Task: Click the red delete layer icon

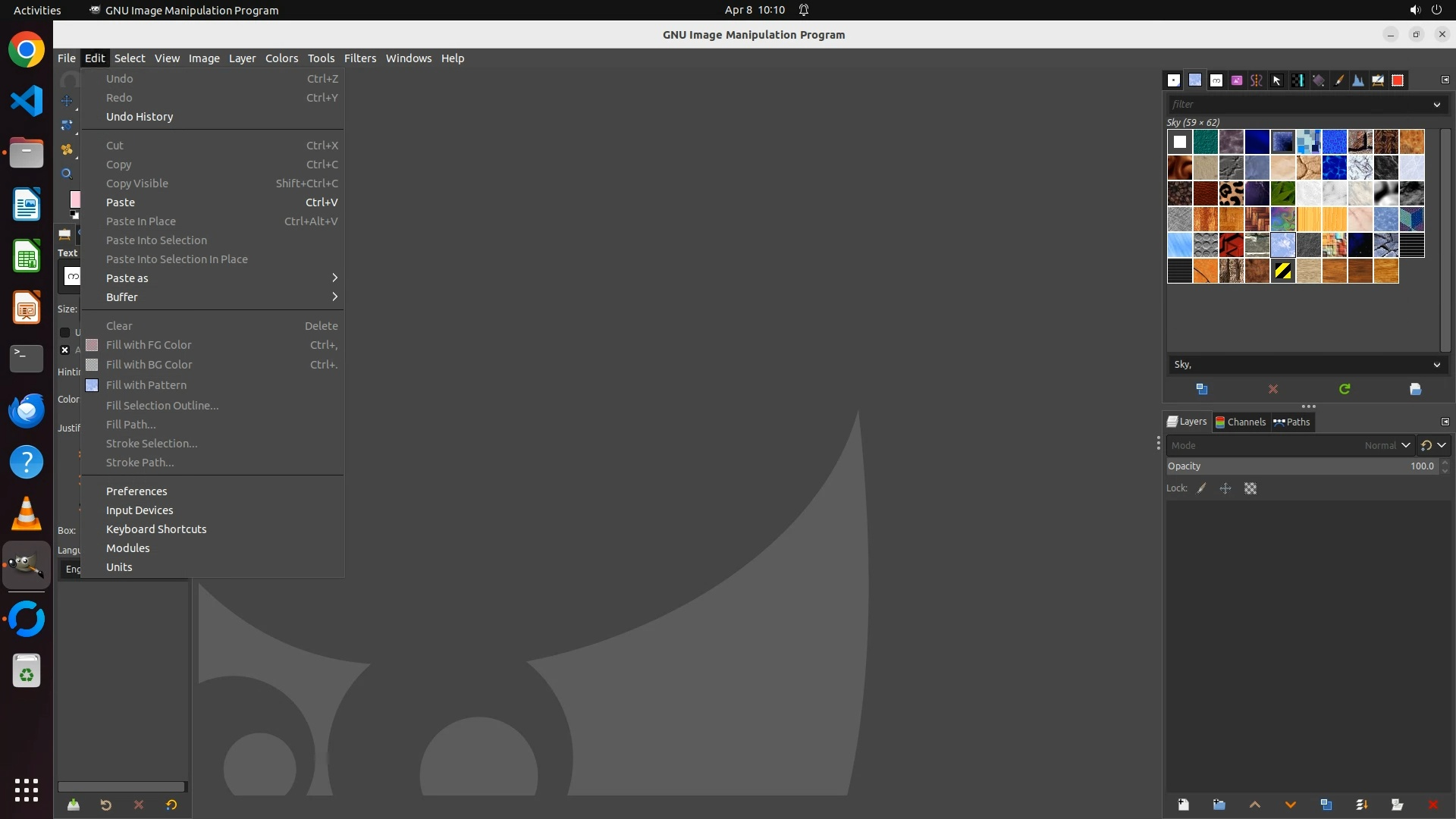Action: pos(1432,805)
